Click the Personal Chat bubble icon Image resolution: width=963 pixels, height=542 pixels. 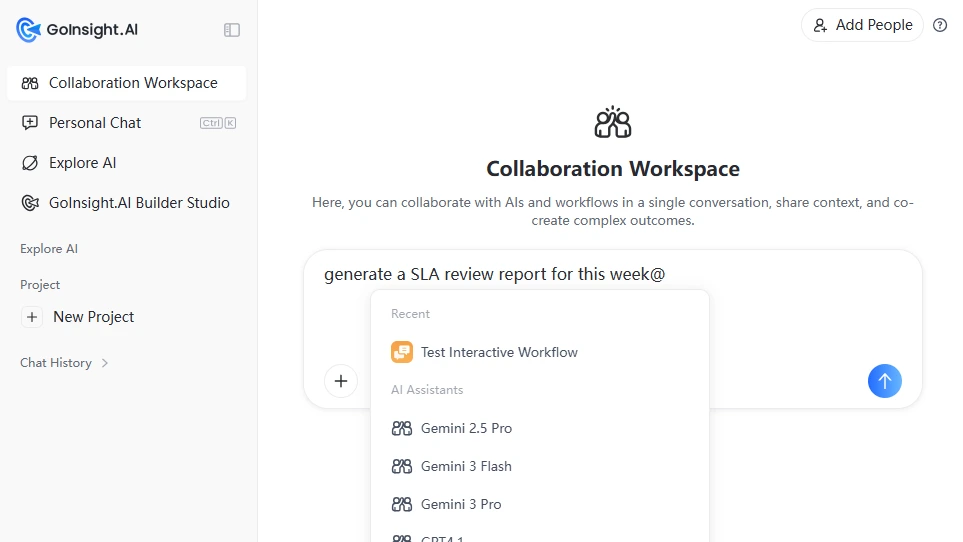(30, 123)
